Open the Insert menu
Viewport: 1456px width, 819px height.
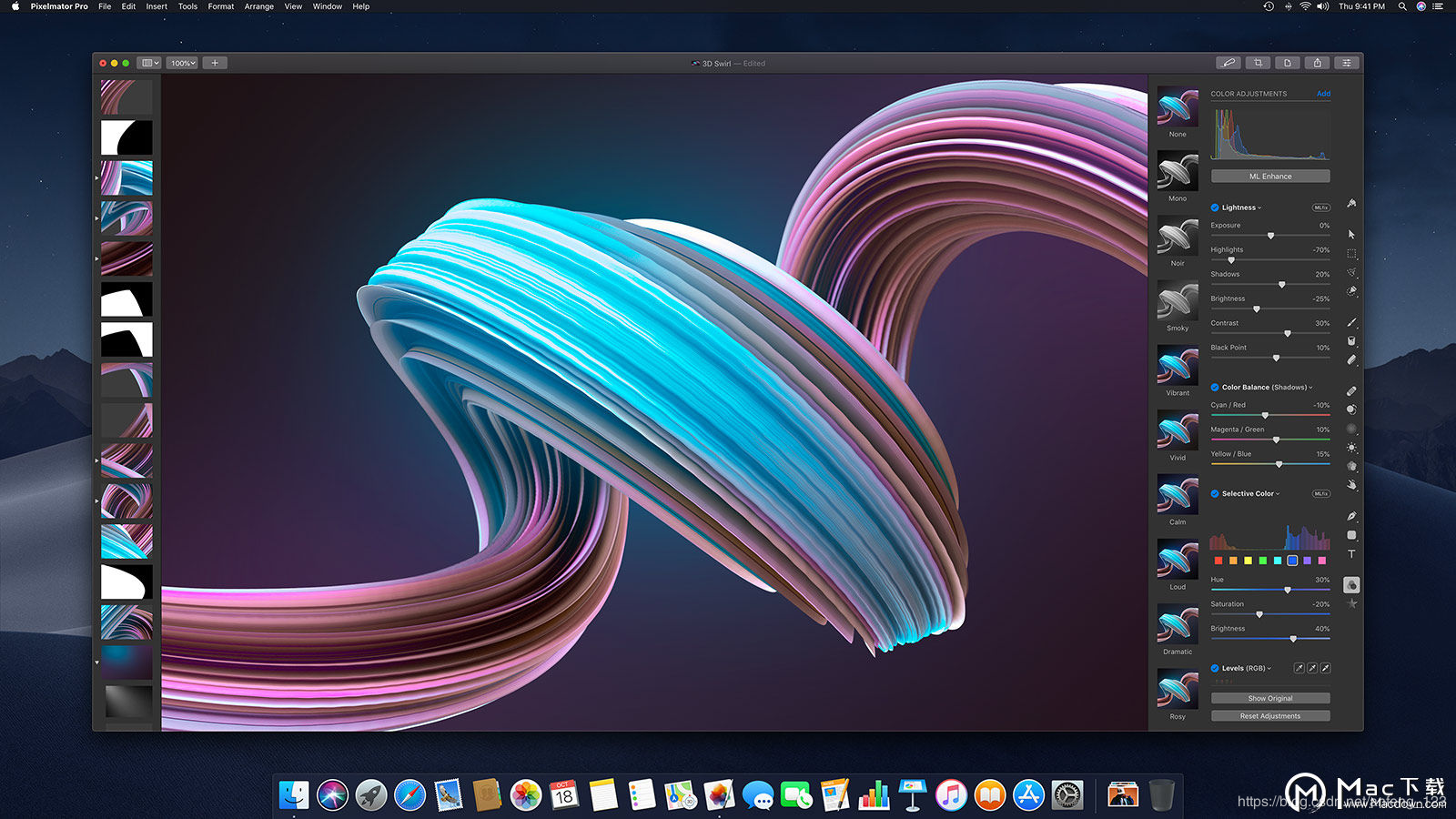point(157,6)
